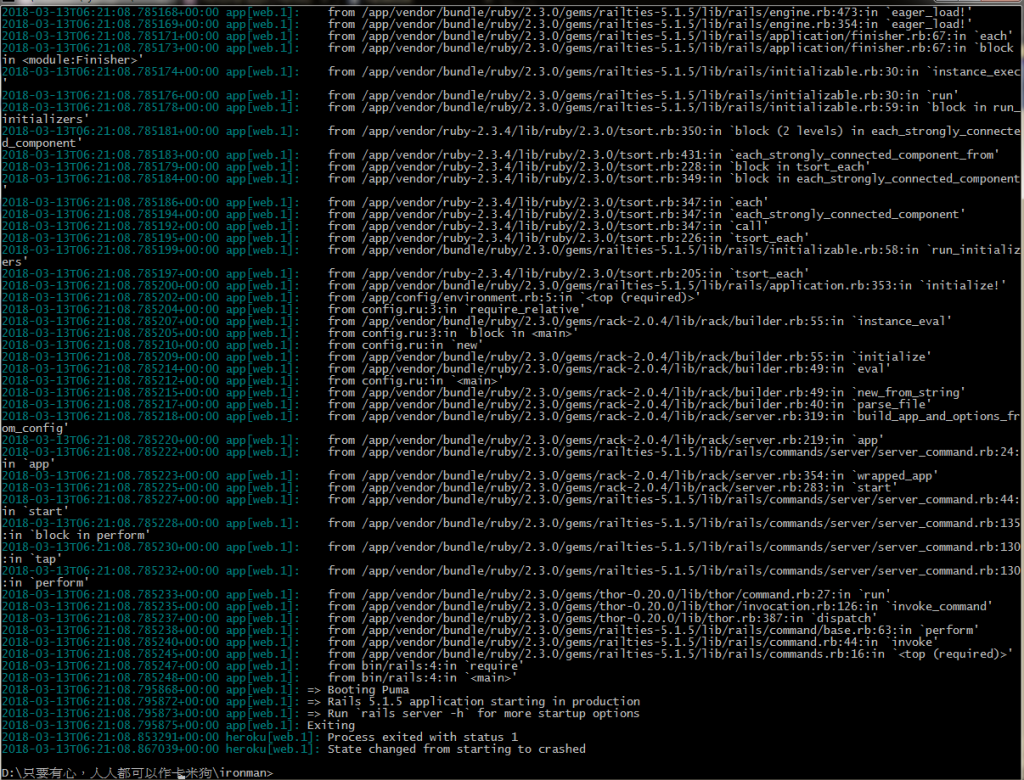This screenshot has width=1024, height=780.
Task: Click the 'Run `rails server -h`' hint line
Action: (483, 713)
